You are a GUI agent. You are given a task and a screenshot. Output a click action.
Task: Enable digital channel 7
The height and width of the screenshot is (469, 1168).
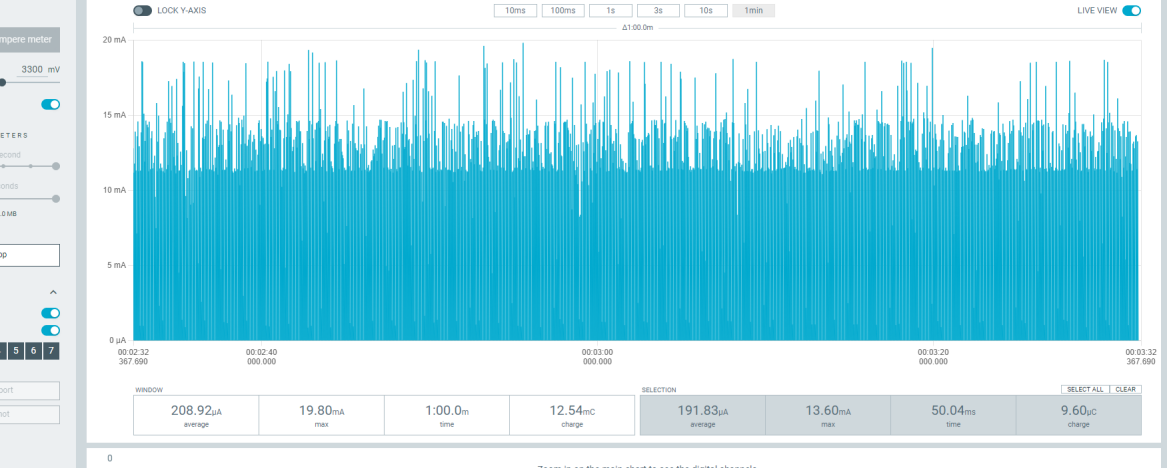click(51, 351)
